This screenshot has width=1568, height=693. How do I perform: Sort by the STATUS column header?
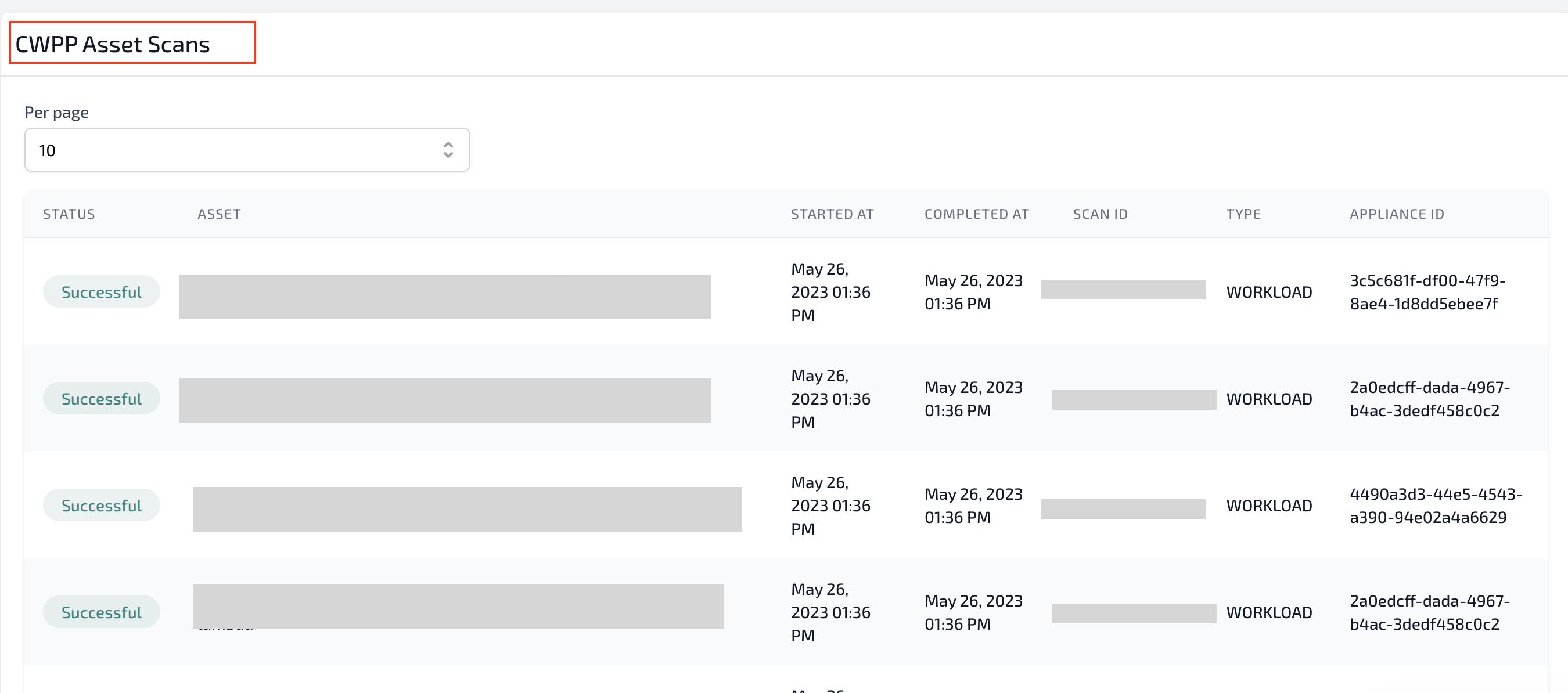click(69, 214)
